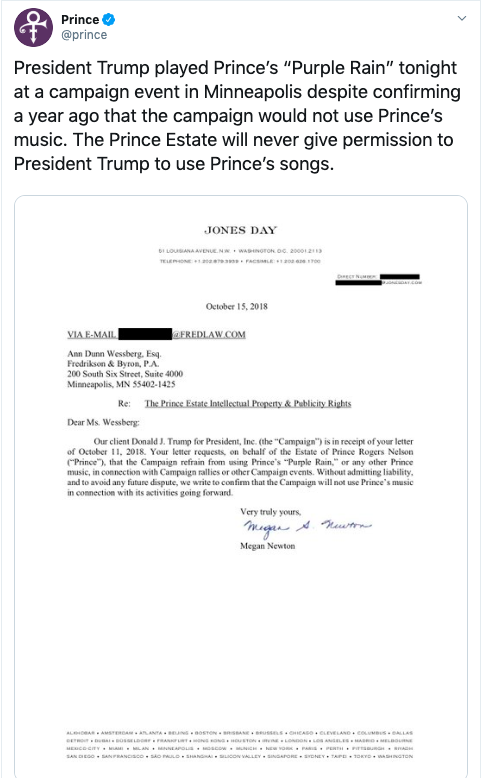The width and height of the screenshot is (482, 778).
Task: Click the JONES DAY letterhead heading
Action: (x=241, y=230)
